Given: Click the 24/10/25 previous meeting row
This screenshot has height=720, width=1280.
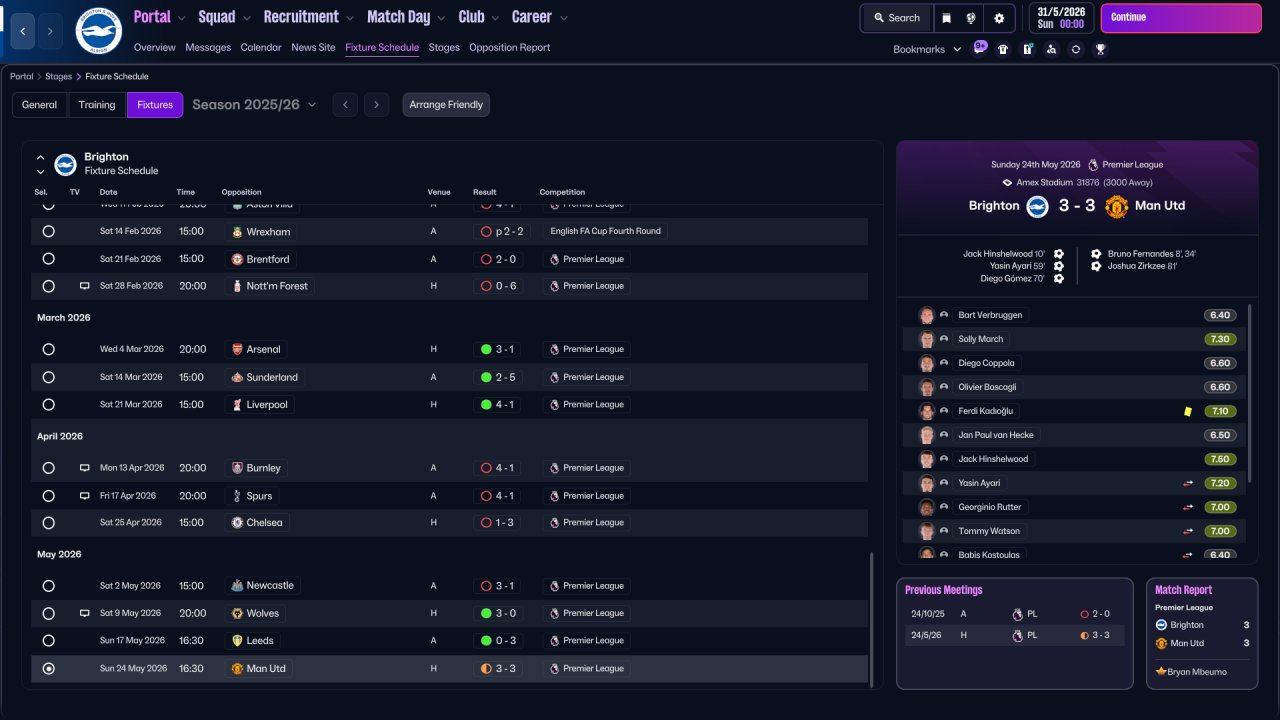Looking at the screenshot, I should click(1014, 614).
